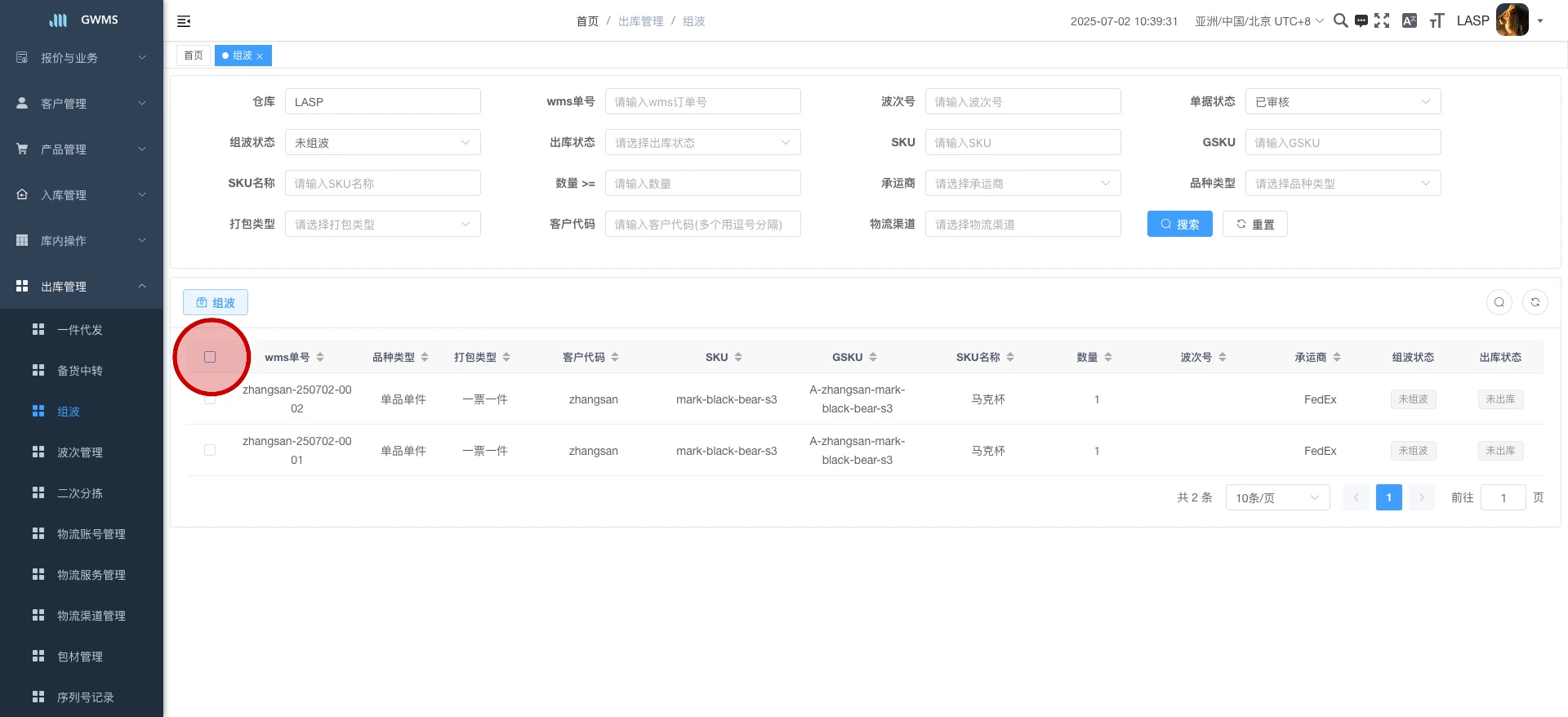Click the message chat bubble icon
The height and width of the screenshot is (717, 1568).
point(1361,21)
